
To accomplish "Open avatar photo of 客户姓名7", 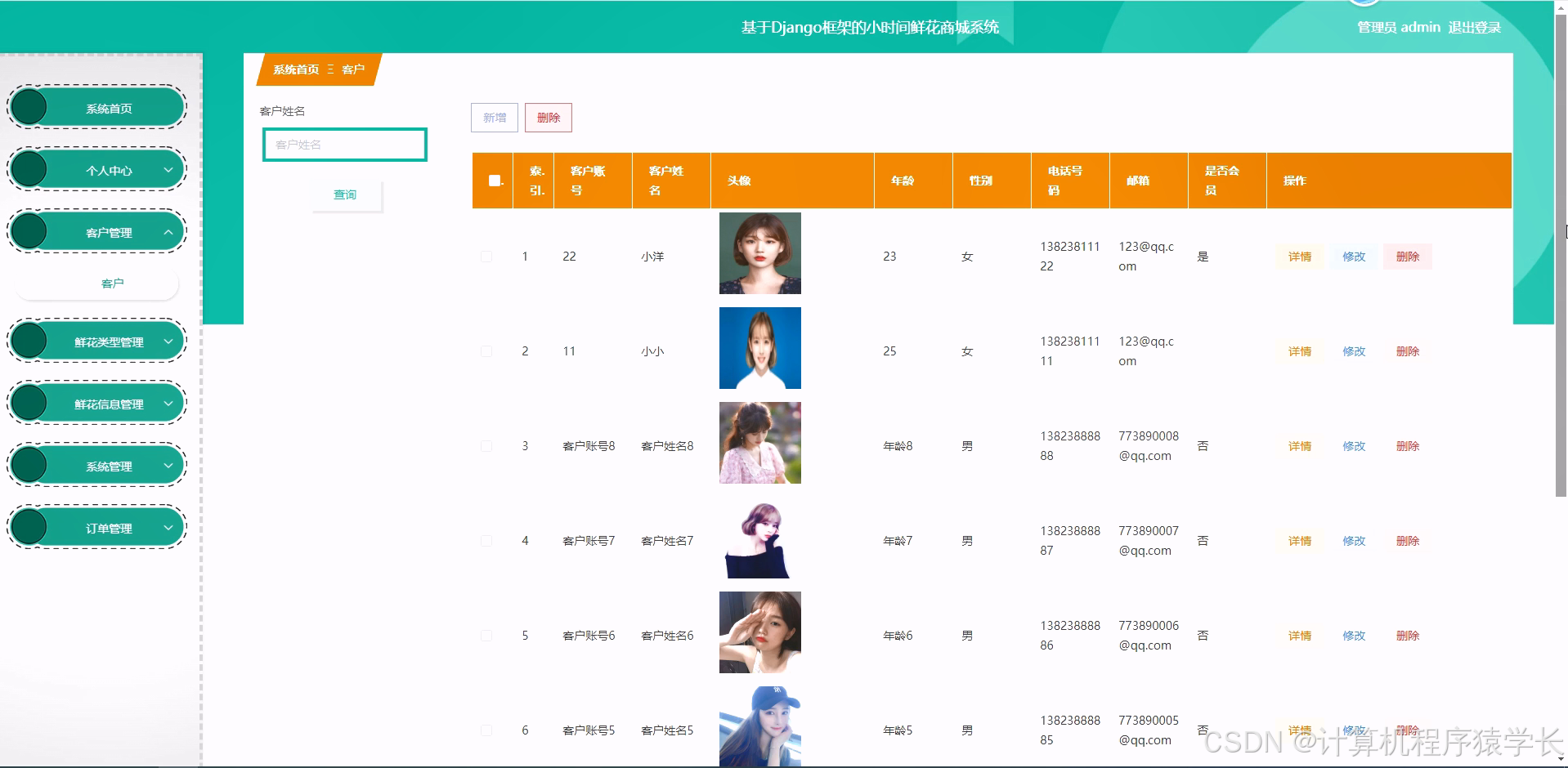I will coord(760,538).
